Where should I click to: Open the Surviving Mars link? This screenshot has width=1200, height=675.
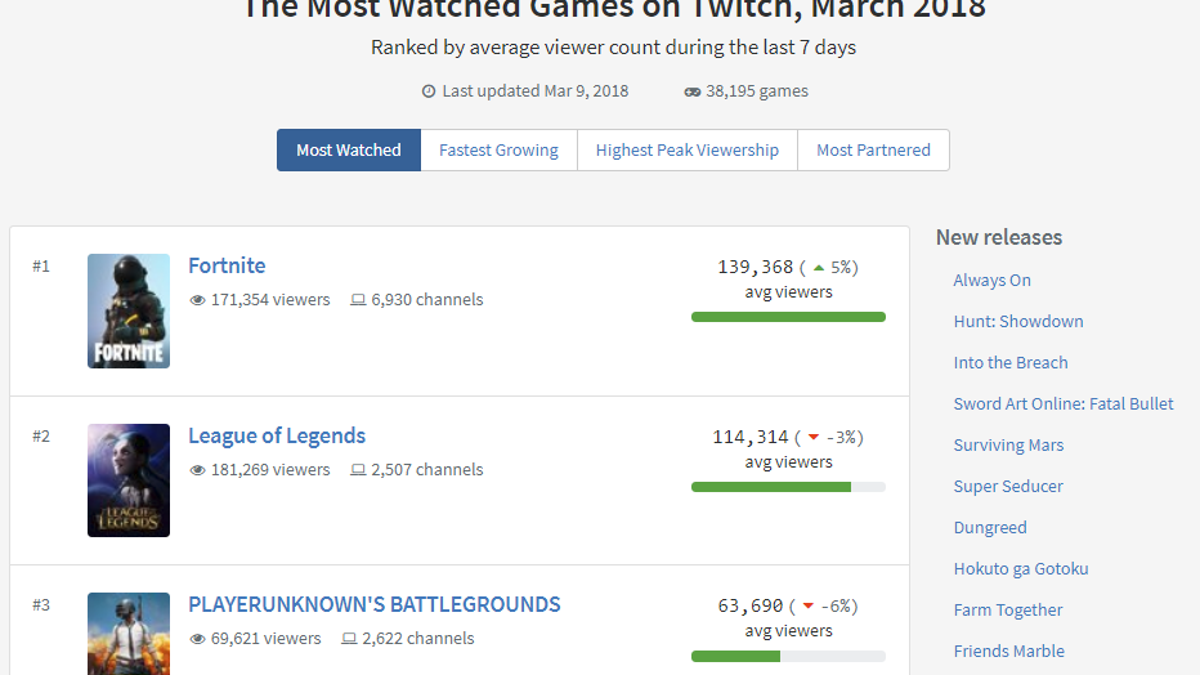pyautogui.click(x=1008, y=445)
